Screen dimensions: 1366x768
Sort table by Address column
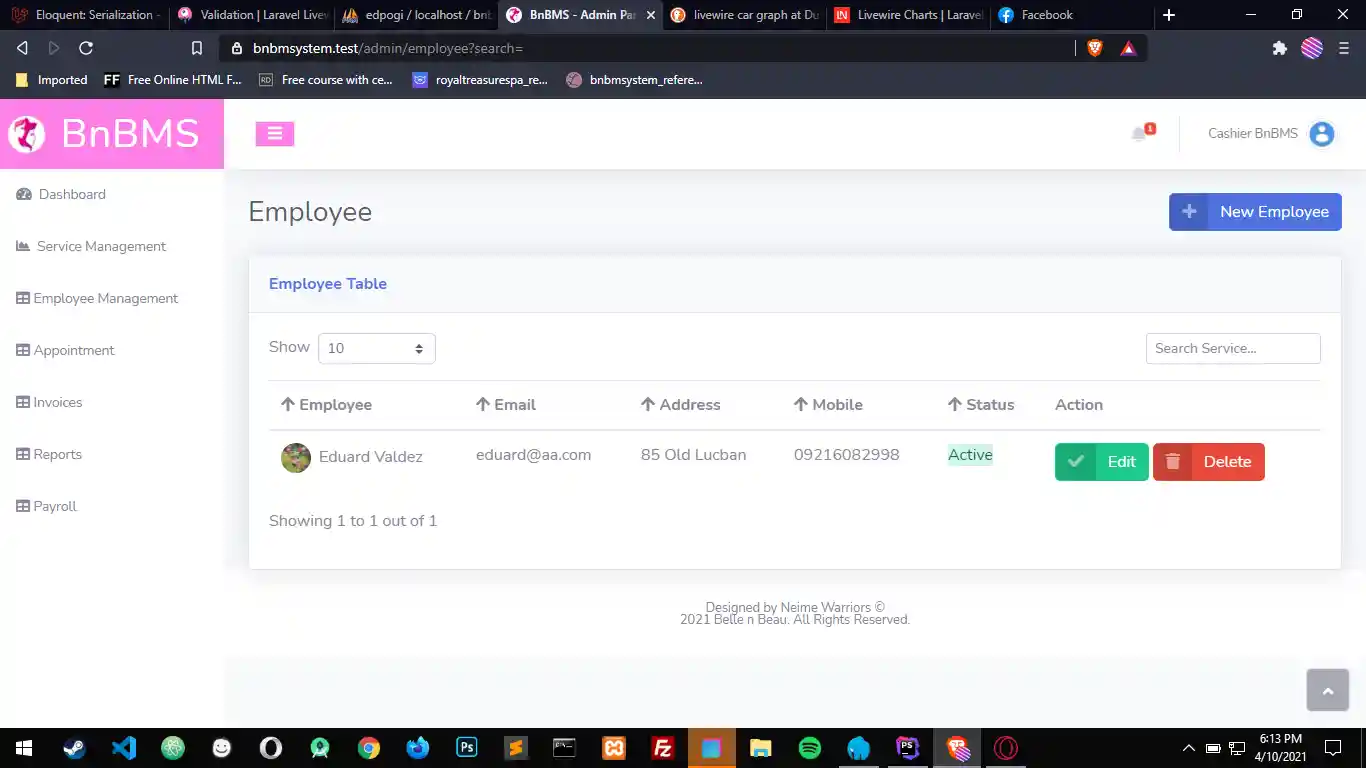[x=681, y=405]
